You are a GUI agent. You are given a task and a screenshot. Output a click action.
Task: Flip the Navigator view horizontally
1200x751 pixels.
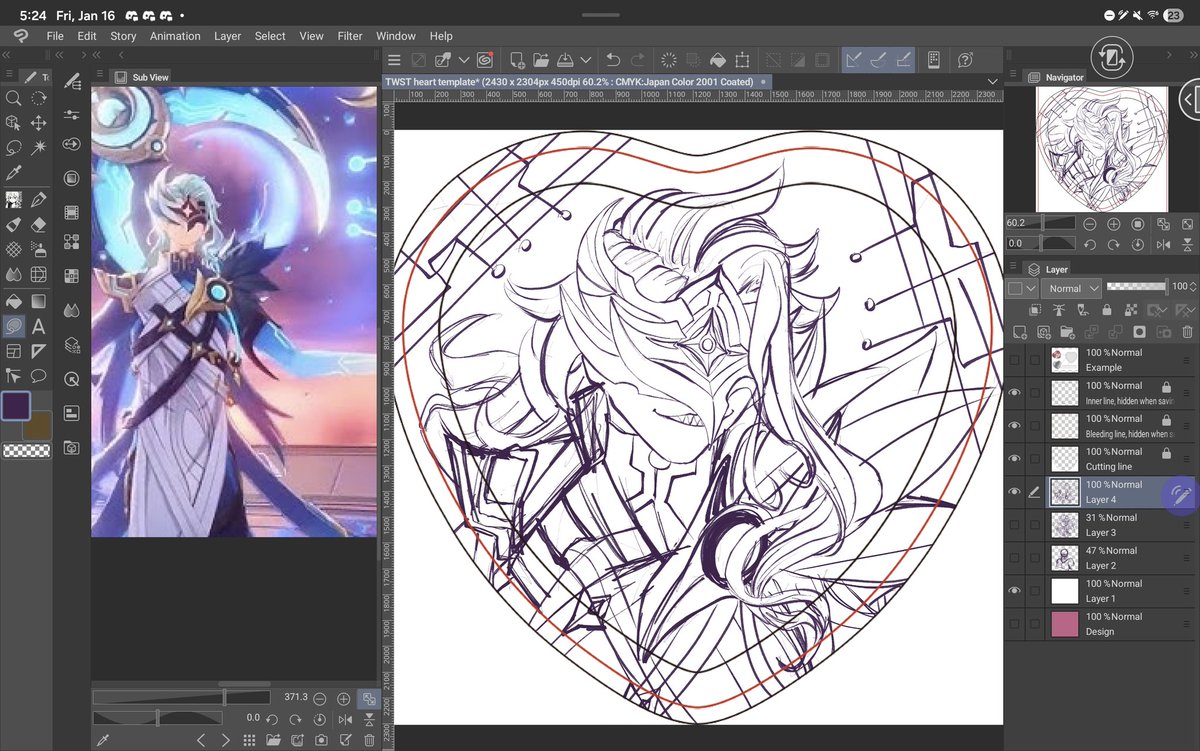click(1162, 243)
